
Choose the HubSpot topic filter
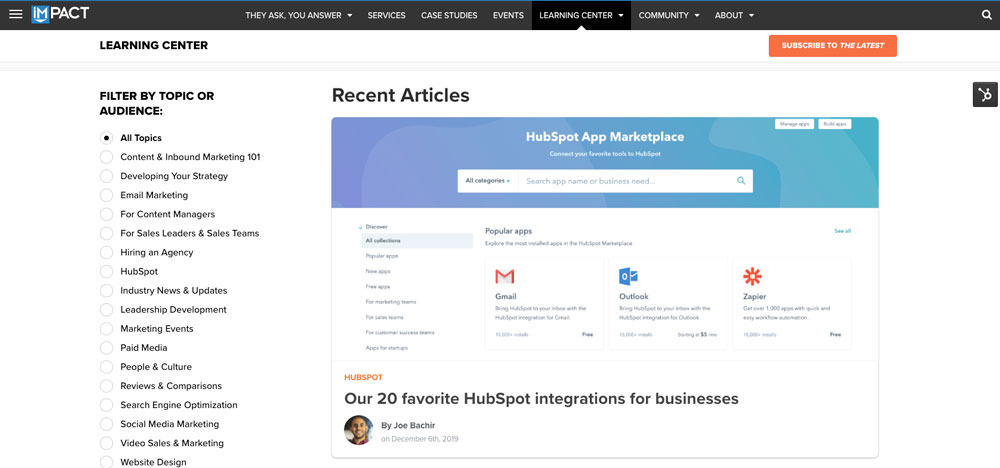(x=107, y=271)
